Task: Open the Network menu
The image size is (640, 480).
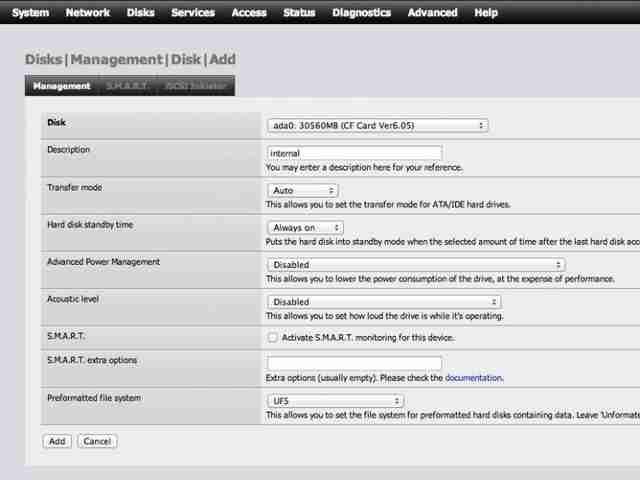Action: pos(88,13)
